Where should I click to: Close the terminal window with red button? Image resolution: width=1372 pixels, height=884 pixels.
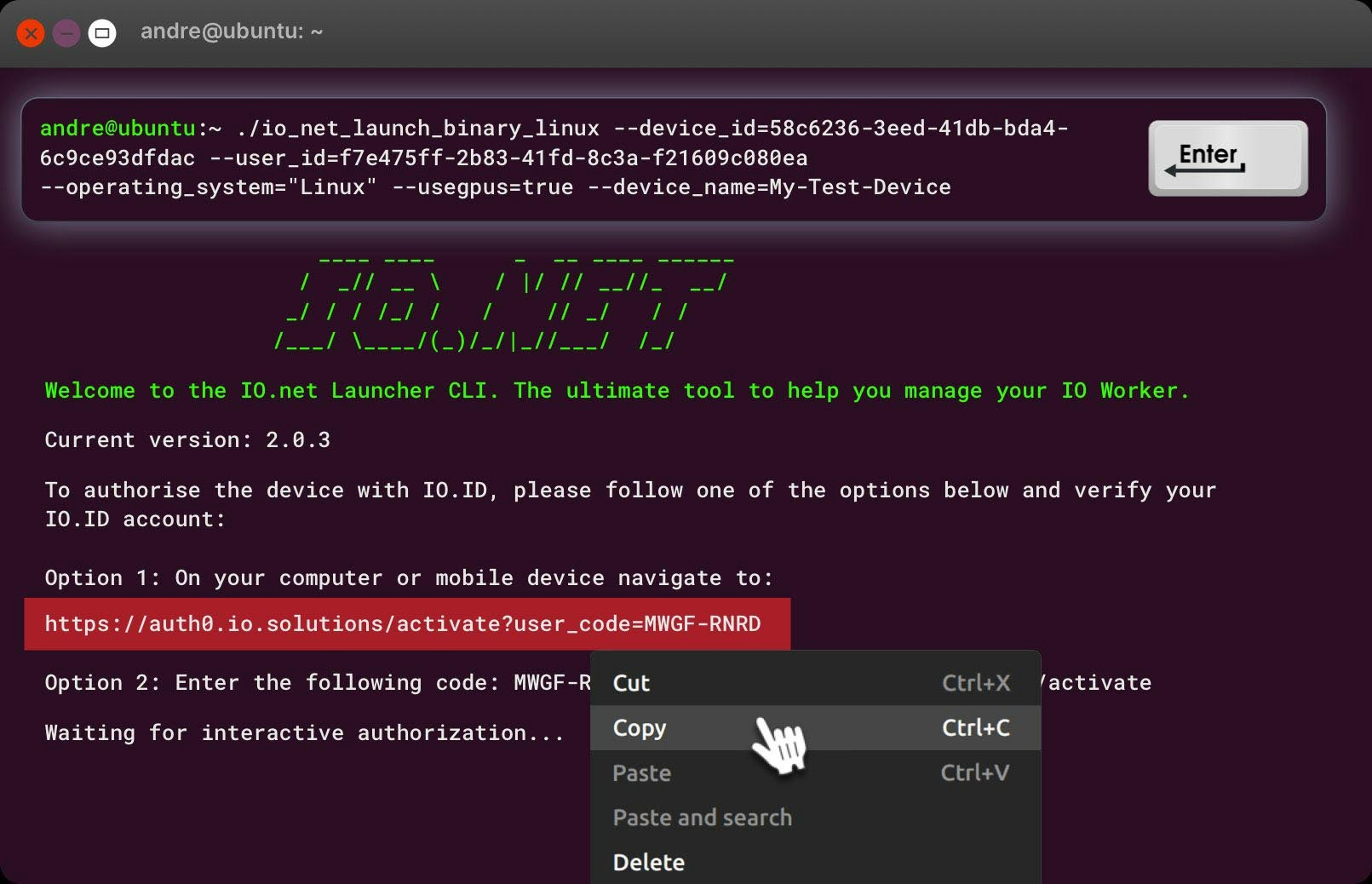[x=31, y=33]
